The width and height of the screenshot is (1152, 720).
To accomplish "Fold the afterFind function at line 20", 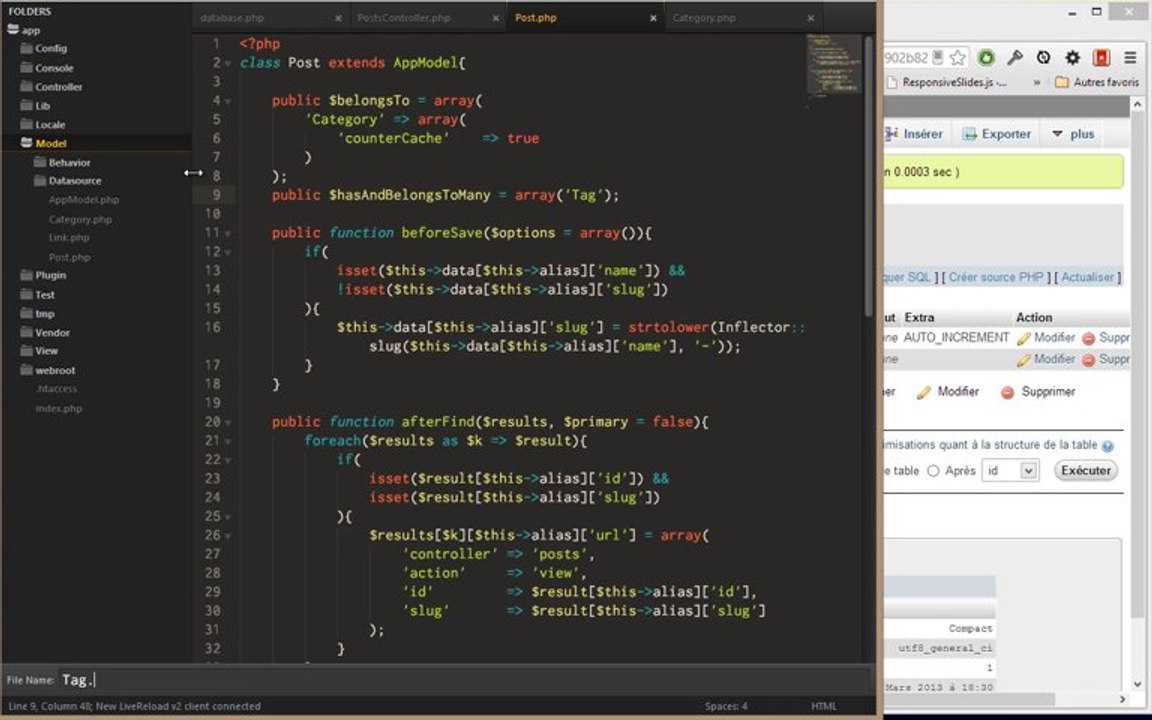I will click(228, 422).
